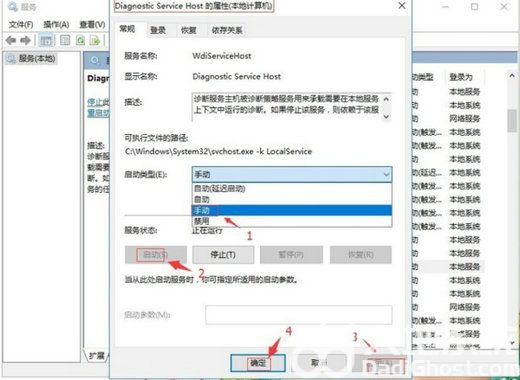Click the 停止此服务 link in Services window
Image resolution: width=520 pixels, height=380 pixels.
98,102
